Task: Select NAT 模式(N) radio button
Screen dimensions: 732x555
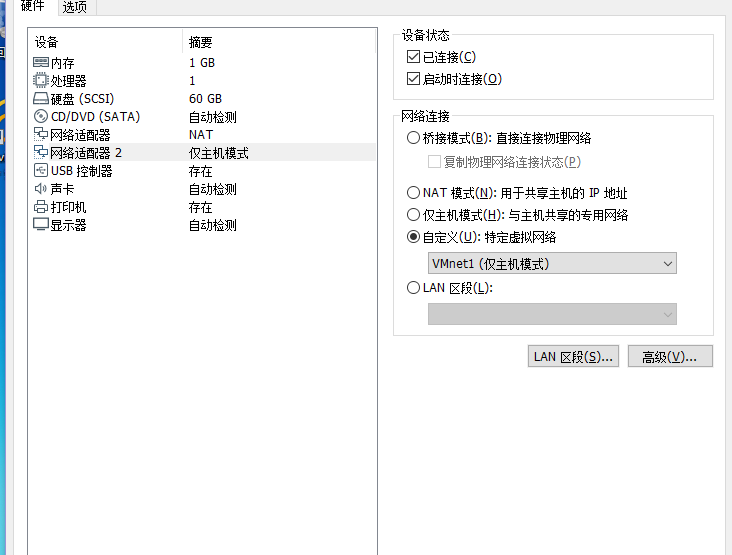Action: pyautogui.click(x=413, y=192)
